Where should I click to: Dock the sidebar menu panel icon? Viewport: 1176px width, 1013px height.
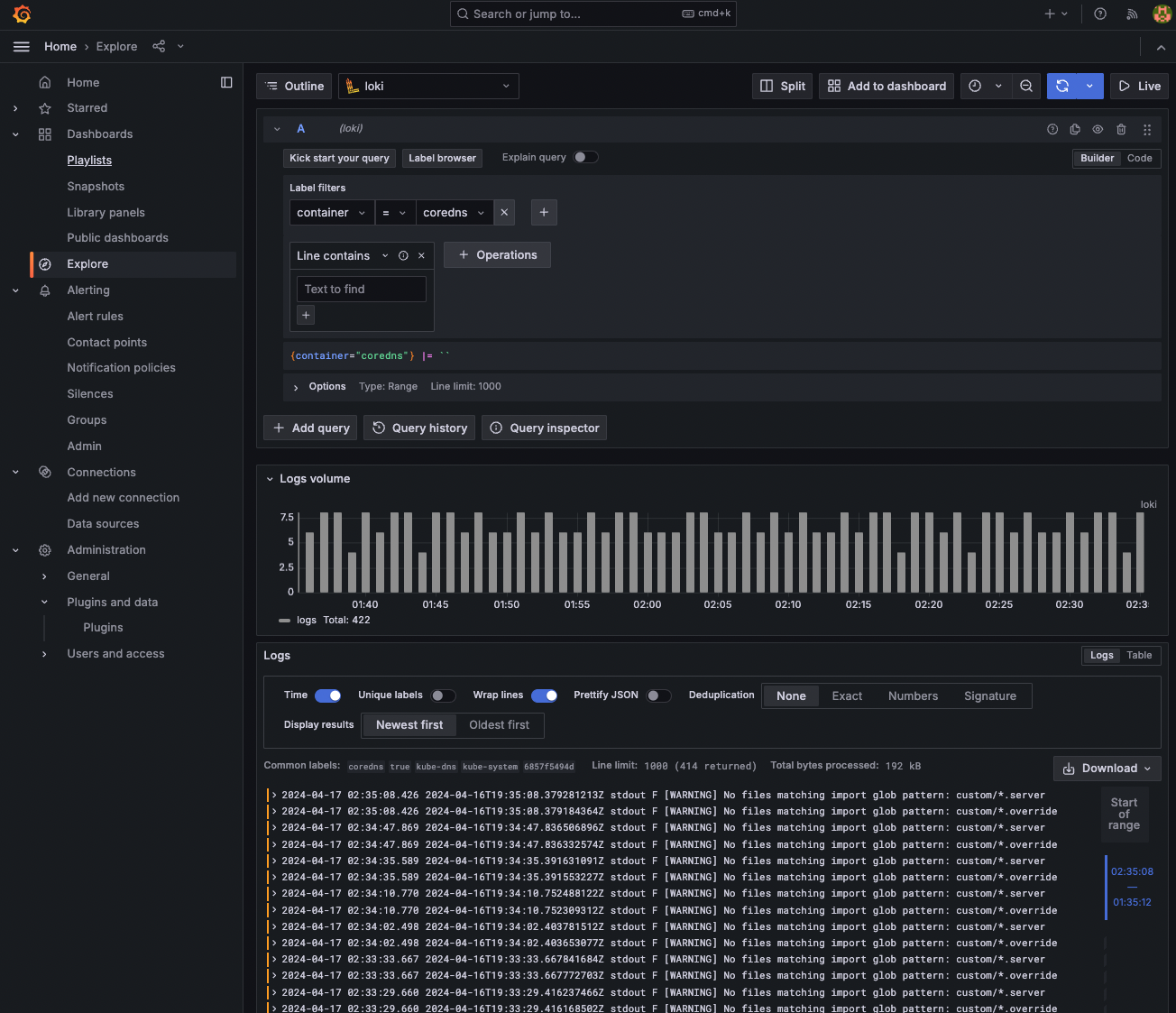[226, 82]
